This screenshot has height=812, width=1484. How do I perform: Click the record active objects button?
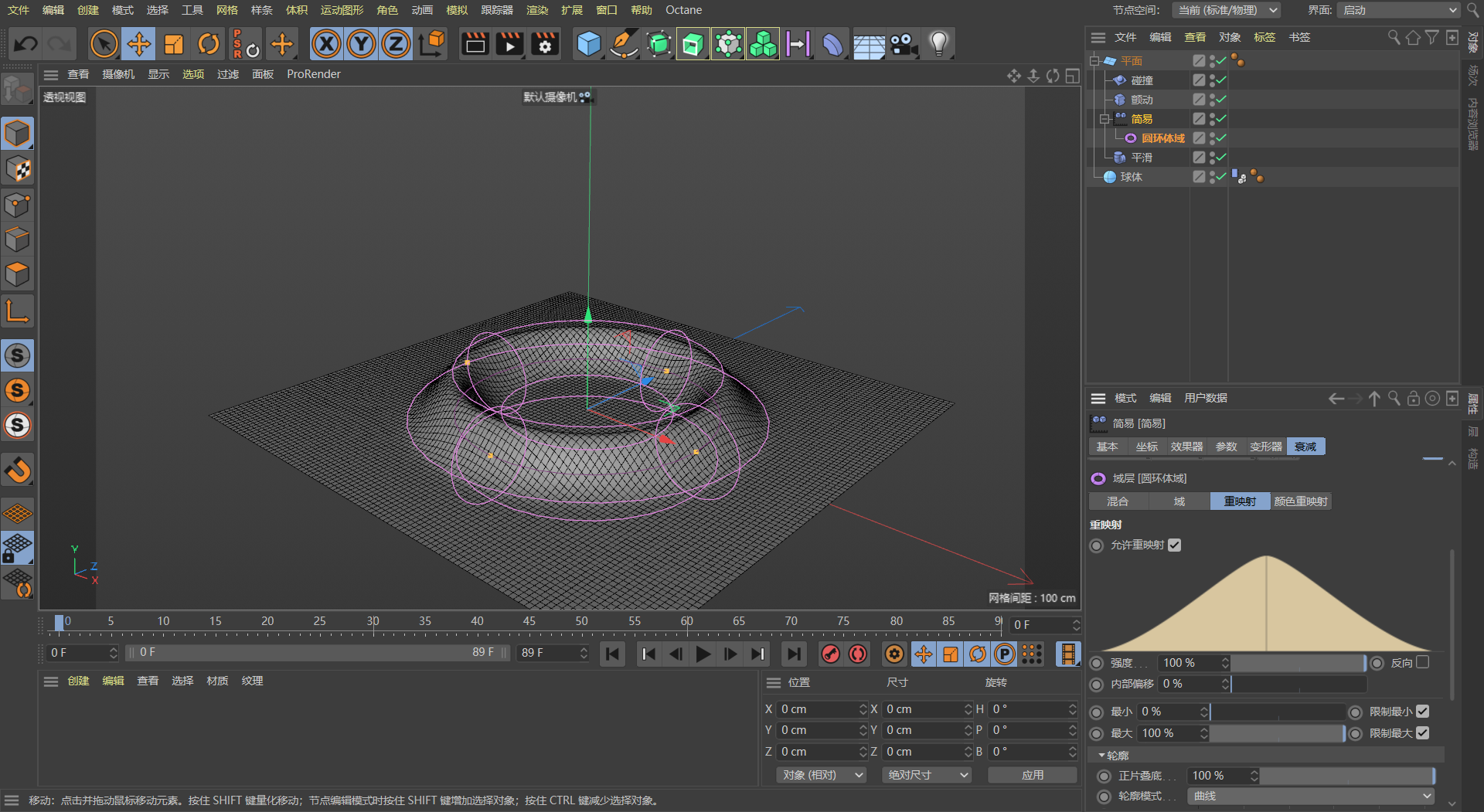pyautogui.click(x=831, y=654)
